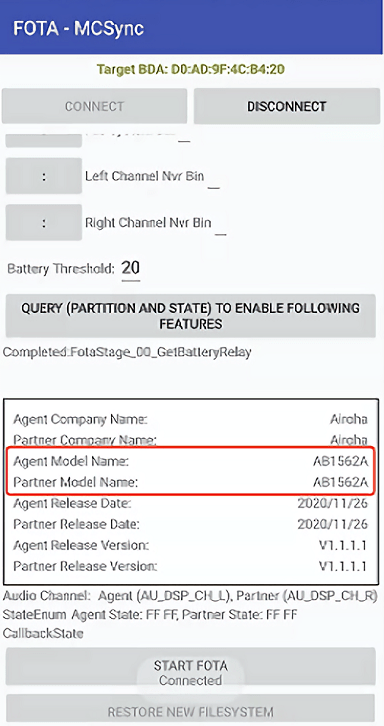
Task: Select the Left Channel Nvr Bin path field
Action: (214, 178)
